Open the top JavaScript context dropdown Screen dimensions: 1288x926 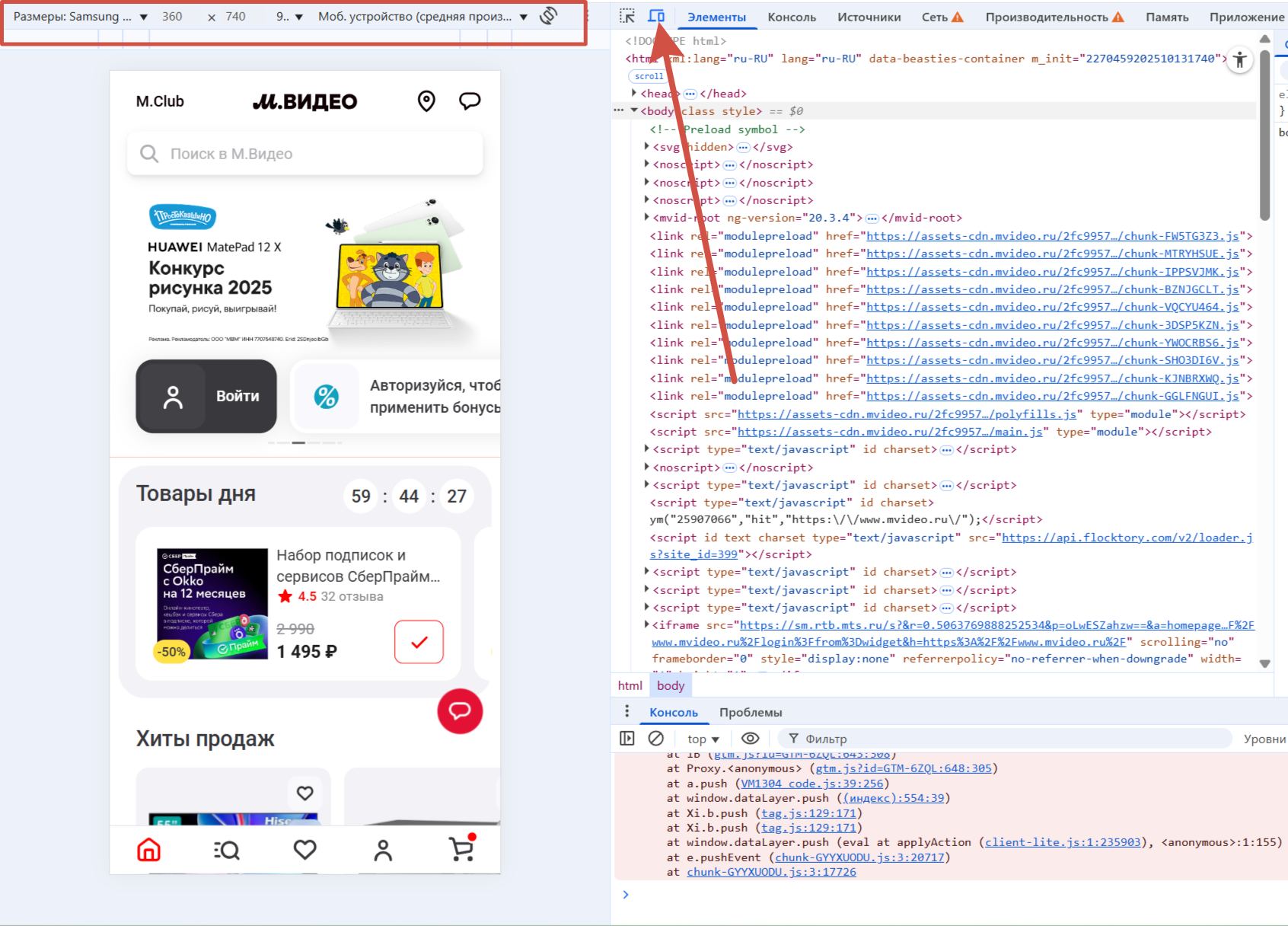click(x=703, y=739)
